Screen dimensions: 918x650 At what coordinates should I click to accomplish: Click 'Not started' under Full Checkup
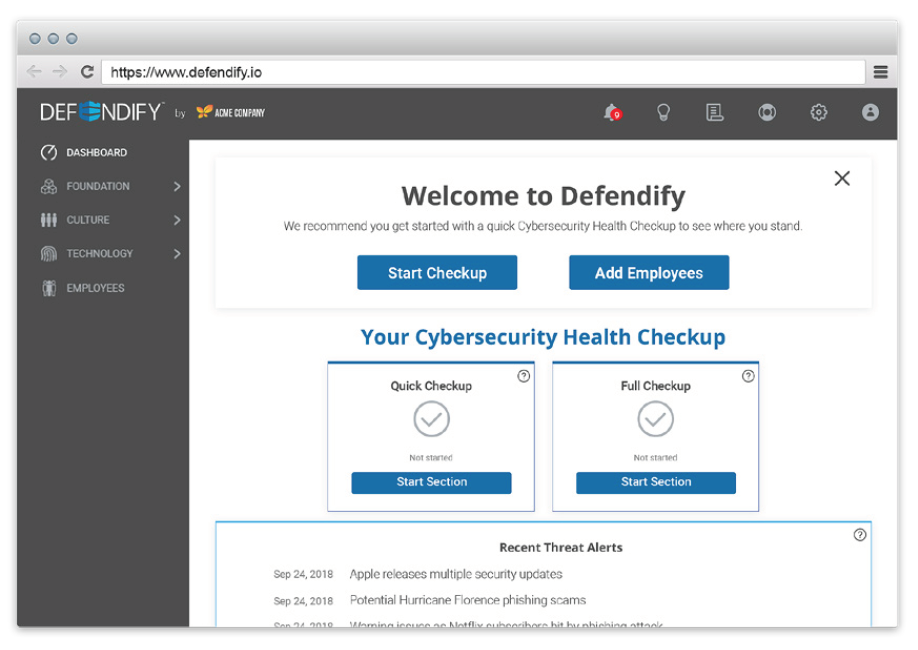[x=655, y=457]
